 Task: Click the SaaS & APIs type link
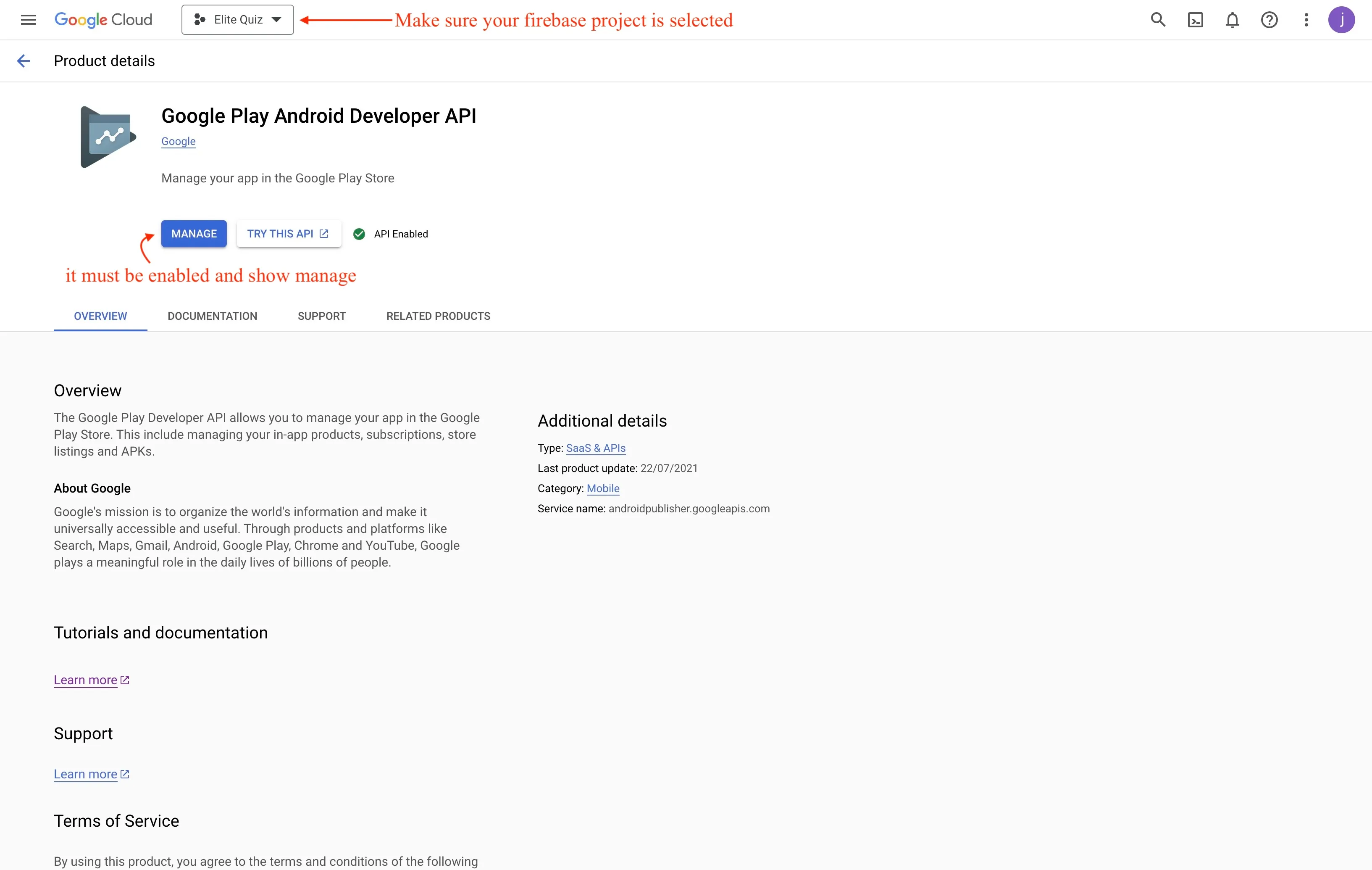(x=595, y=448)
